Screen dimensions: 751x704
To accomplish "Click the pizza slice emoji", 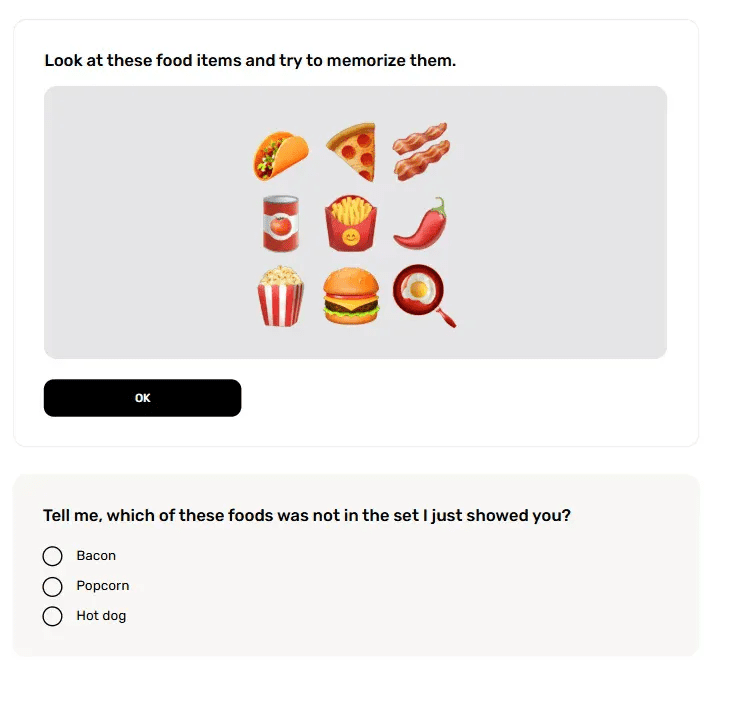I will pyautogui.click(x=351, y=152).
